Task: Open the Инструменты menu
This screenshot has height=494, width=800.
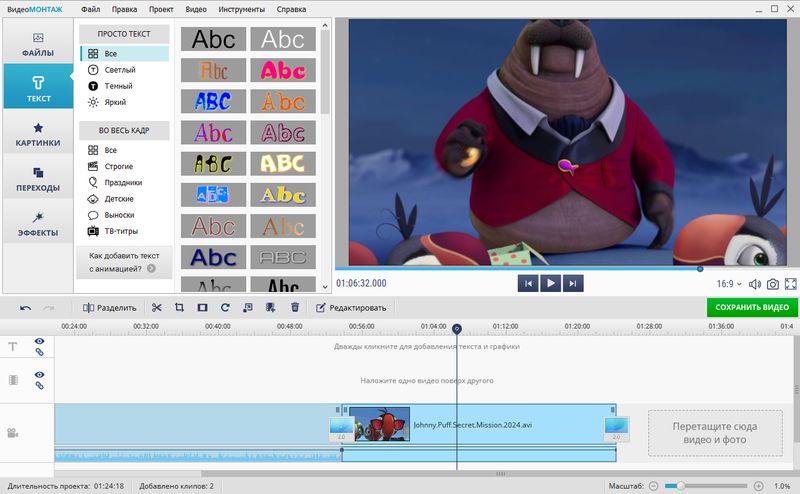Action: pyautogui.click(x=241, y=9)
